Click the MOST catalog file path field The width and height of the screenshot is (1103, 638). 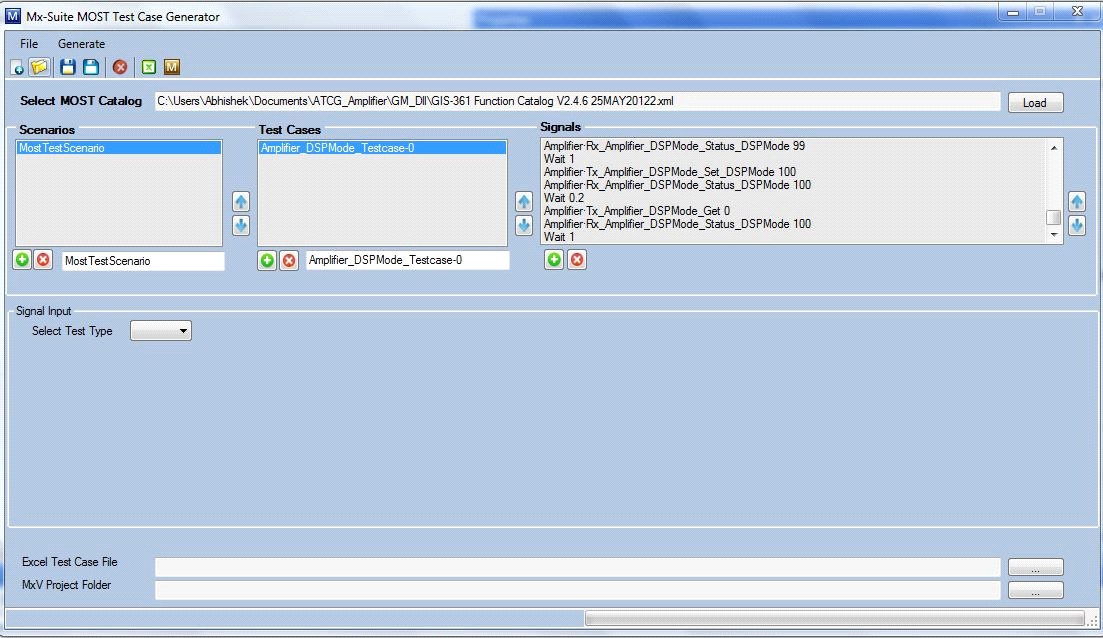tap(577, 101)
